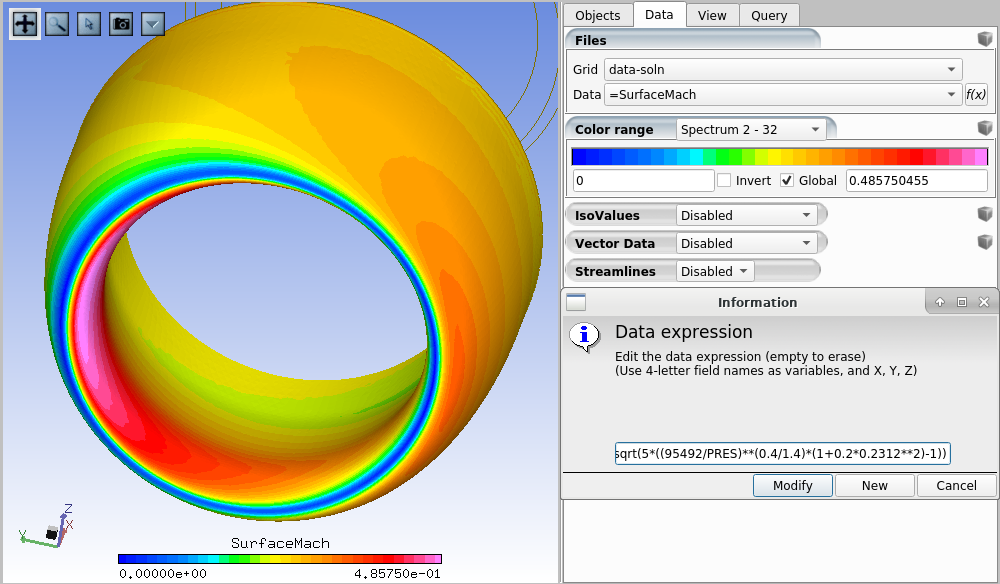
Task: Open the Grid data-soln dropdown
Action: tap(782, 70)
